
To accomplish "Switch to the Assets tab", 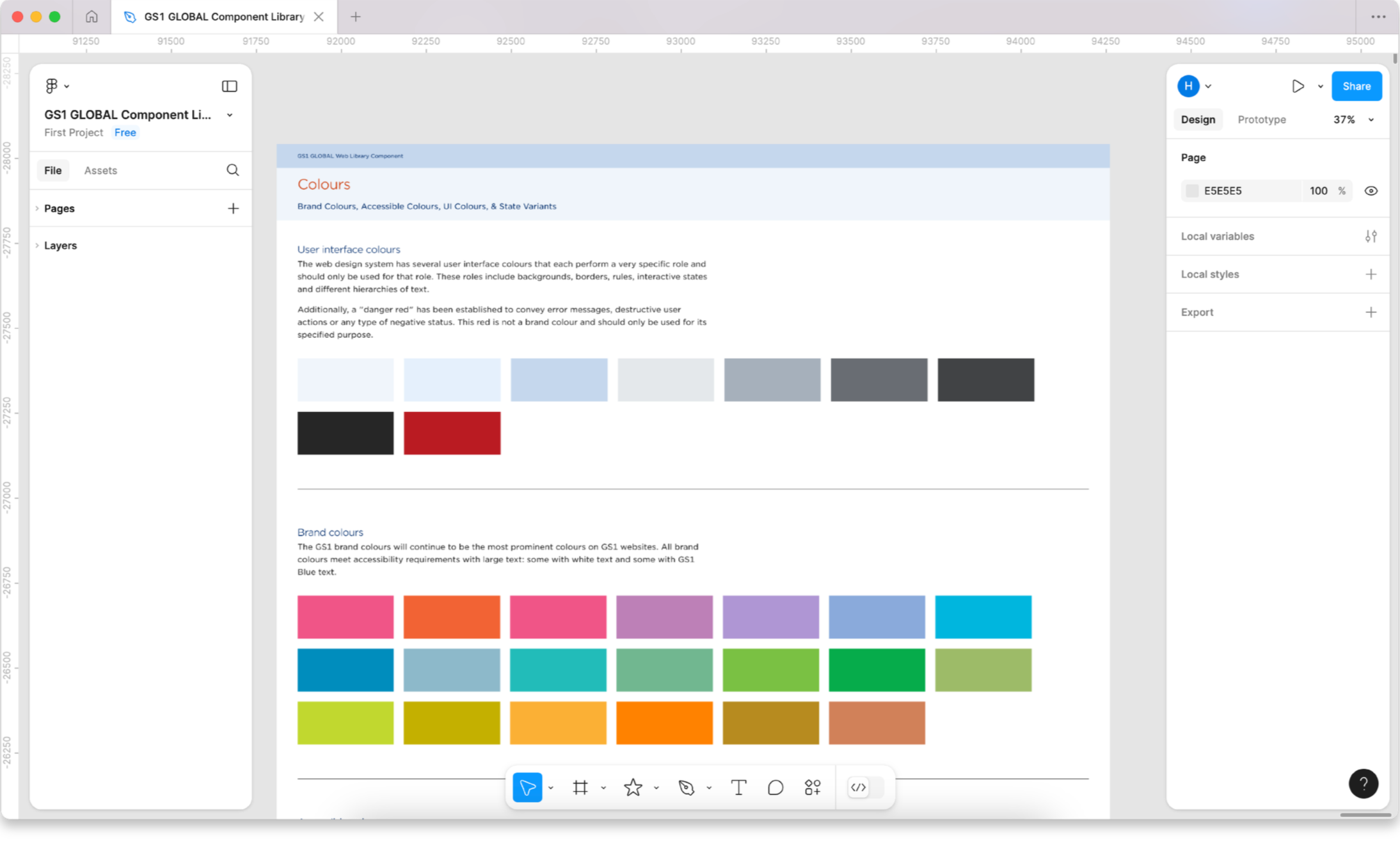I will click(100, 171).
